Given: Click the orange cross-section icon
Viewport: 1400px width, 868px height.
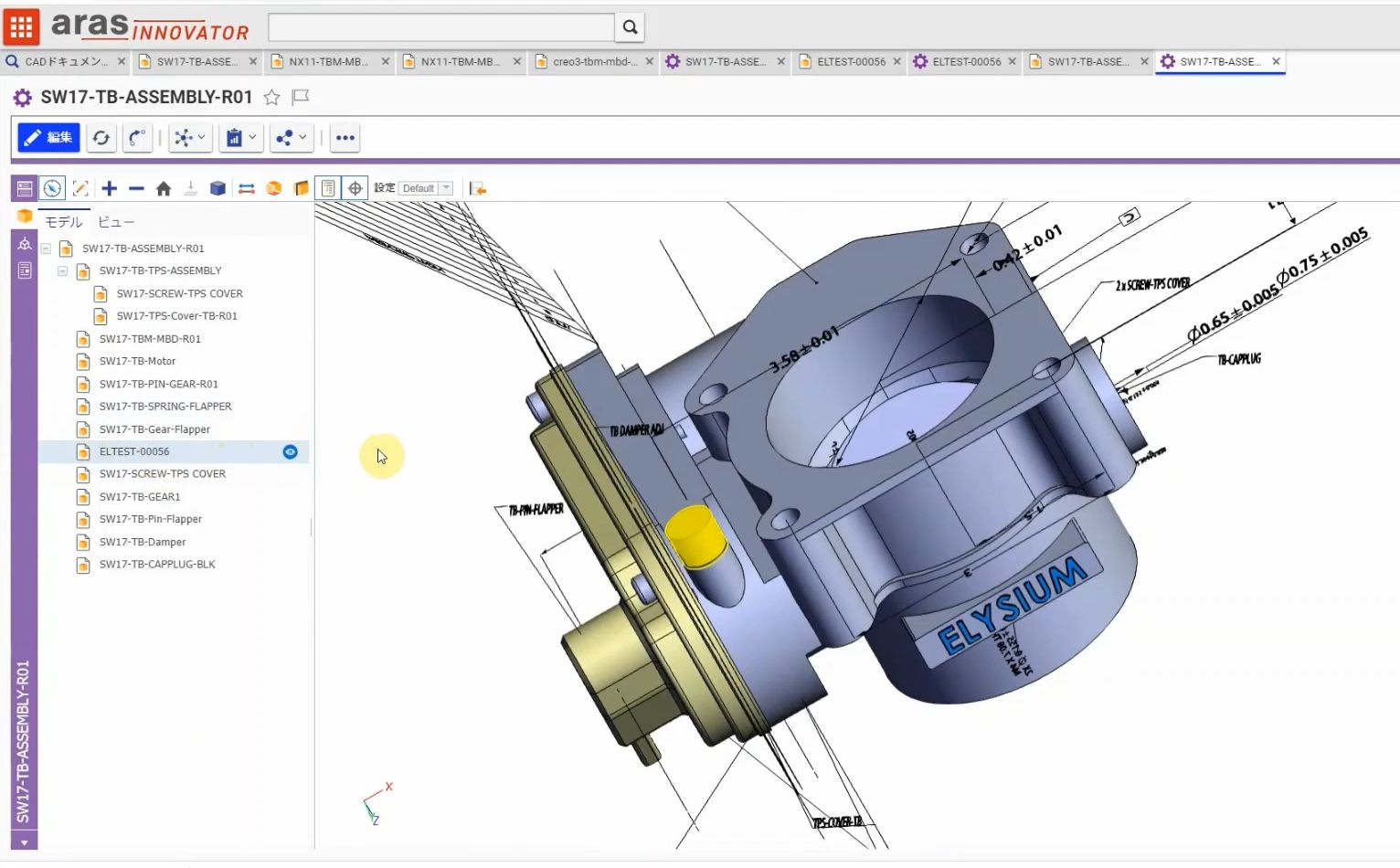Looking at the screenshot, I should pyautogui.click(x=301, y=188).
